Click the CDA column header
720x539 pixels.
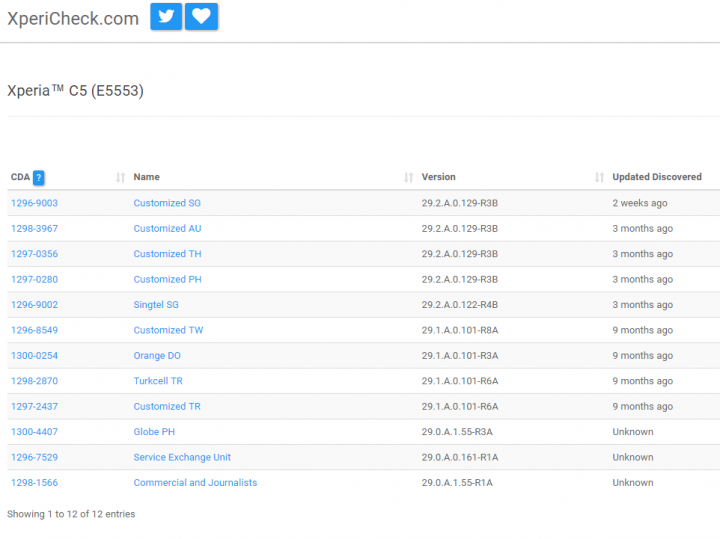(20, 177)
